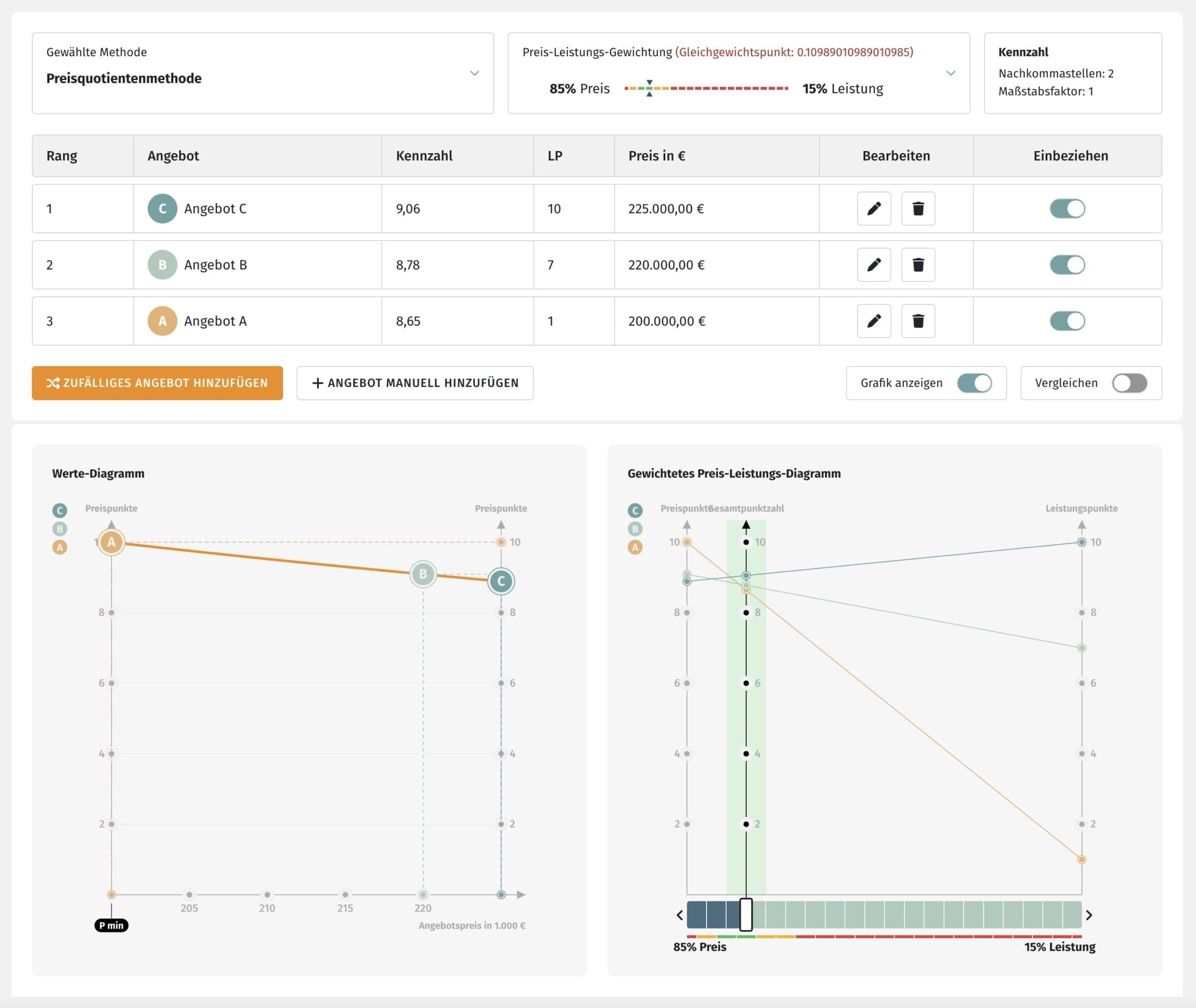Delete Angebot C with trash icon
Screen dimensions: 1196x1008
918,208
